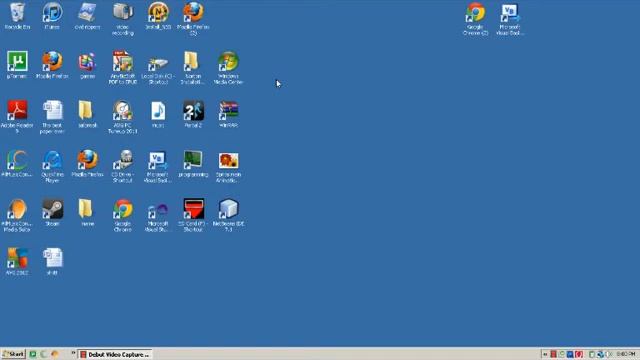
Task: Open the Recycle Bin desktop icon
Action: tap(17, 16)
